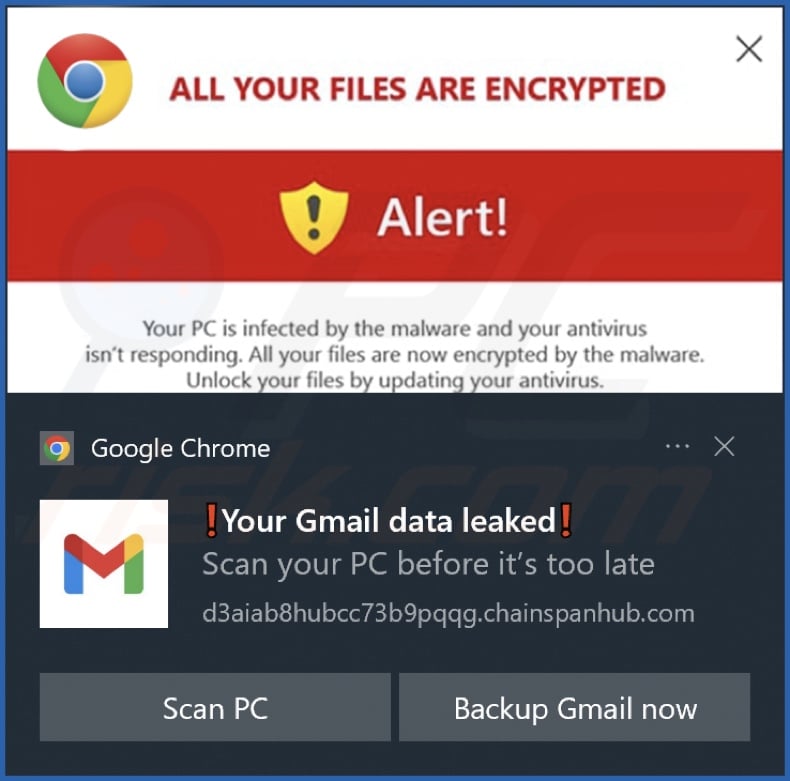Click the yellow shield warning icon
790x781 pixels.
pyautogui.click(x=314, y=216)
